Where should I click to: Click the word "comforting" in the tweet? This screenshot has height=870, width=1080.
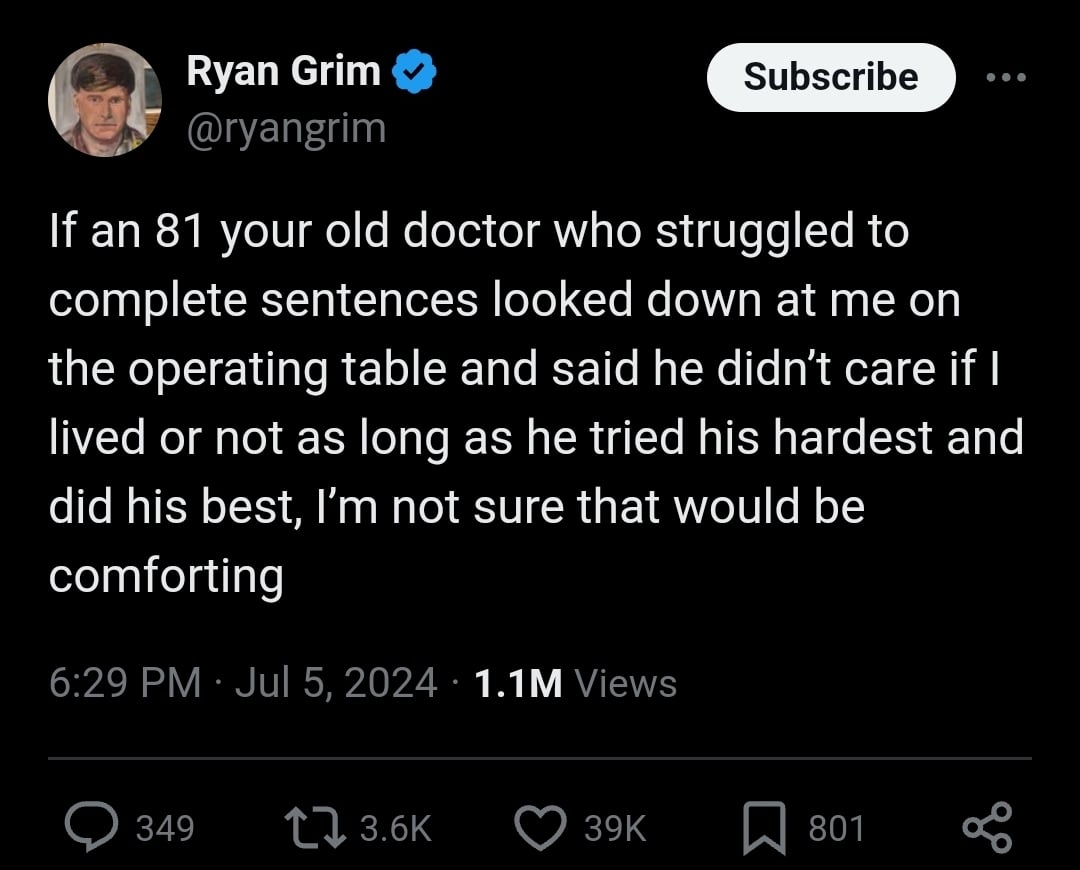[166, 576]
